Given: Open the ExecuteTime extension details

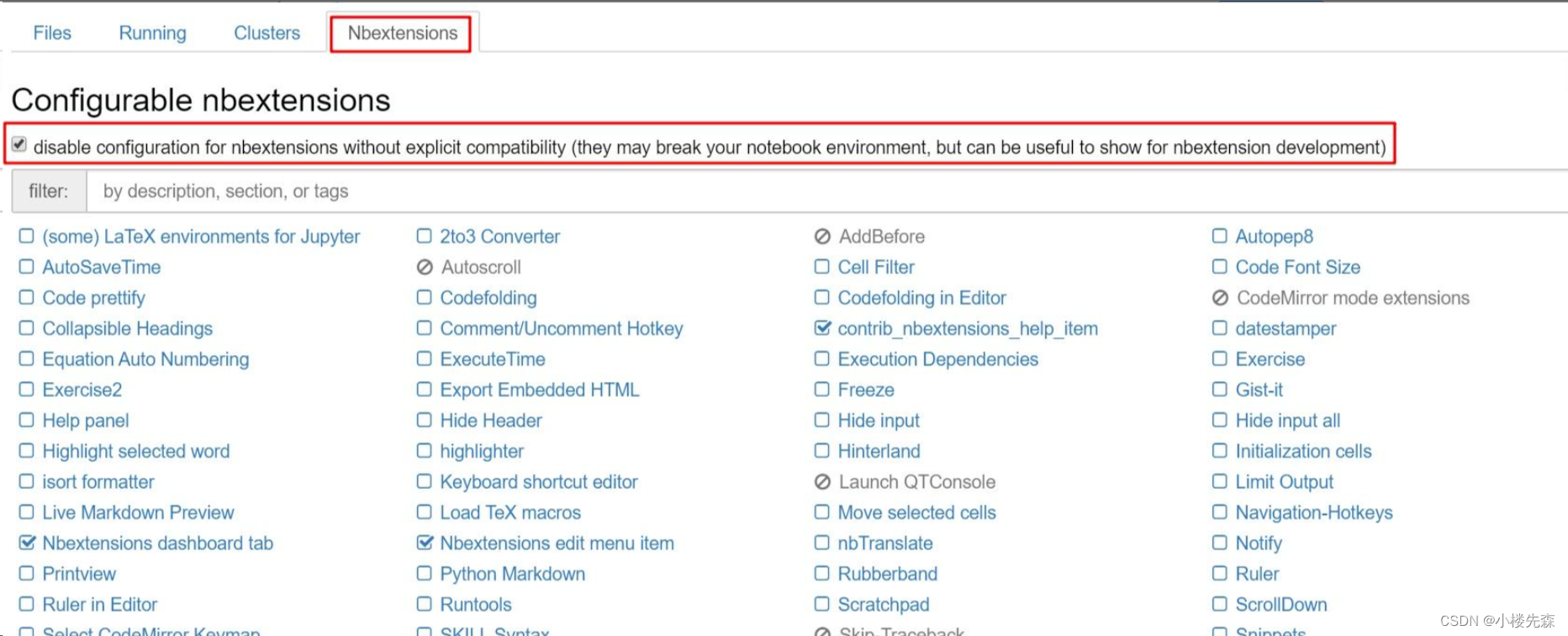Looking at the screenshot, I should coord(493,359).
